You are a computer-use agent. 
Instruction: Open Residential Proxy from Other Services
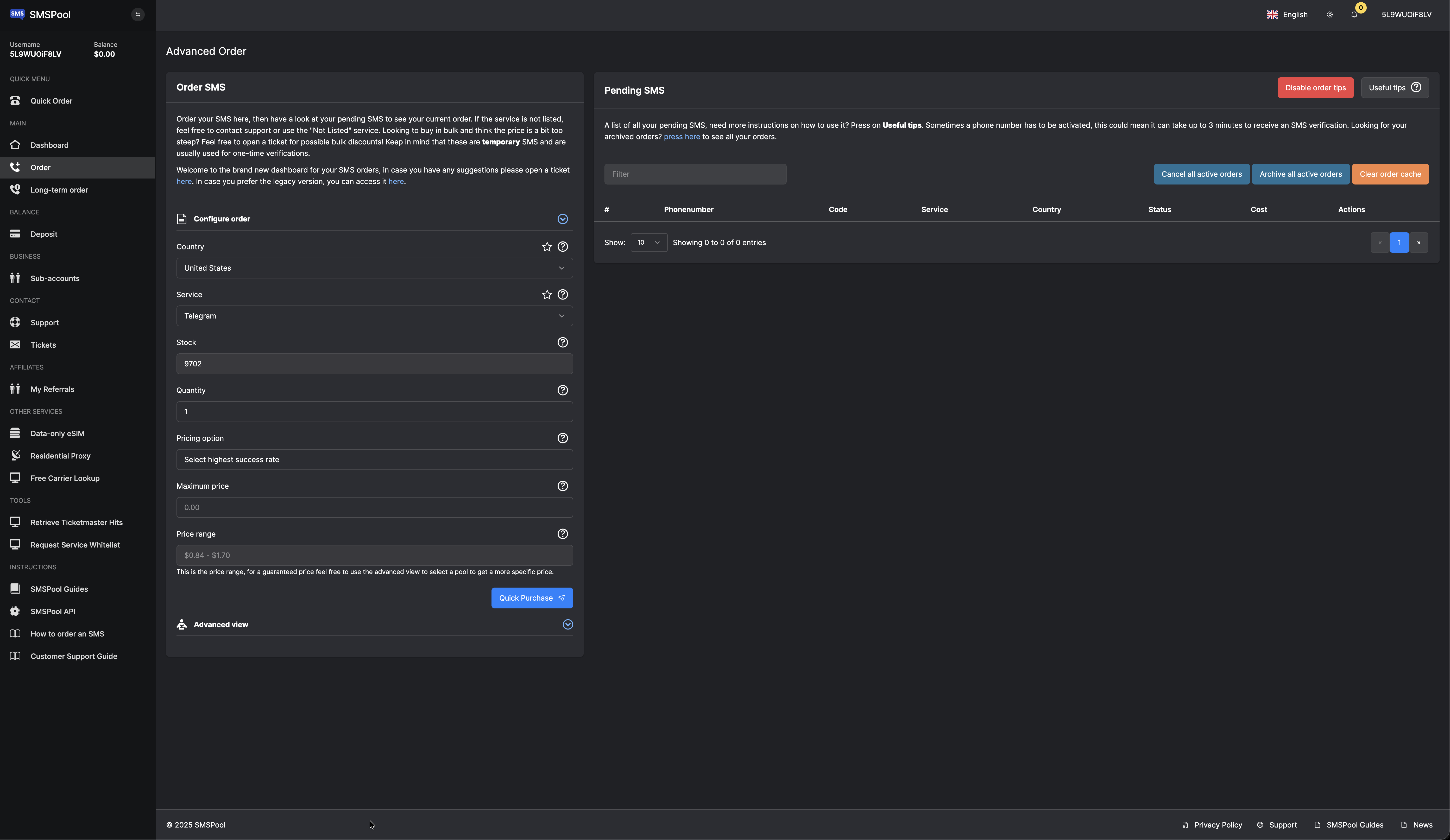tap(60, 455)
